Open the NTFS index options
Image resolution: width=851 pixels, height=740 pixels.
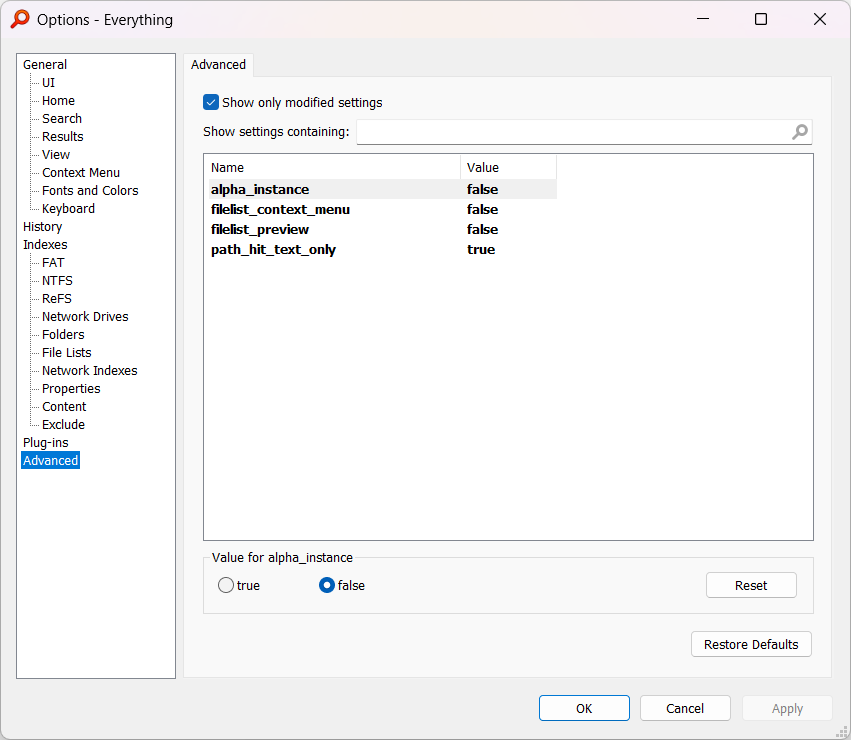[57, 281]
